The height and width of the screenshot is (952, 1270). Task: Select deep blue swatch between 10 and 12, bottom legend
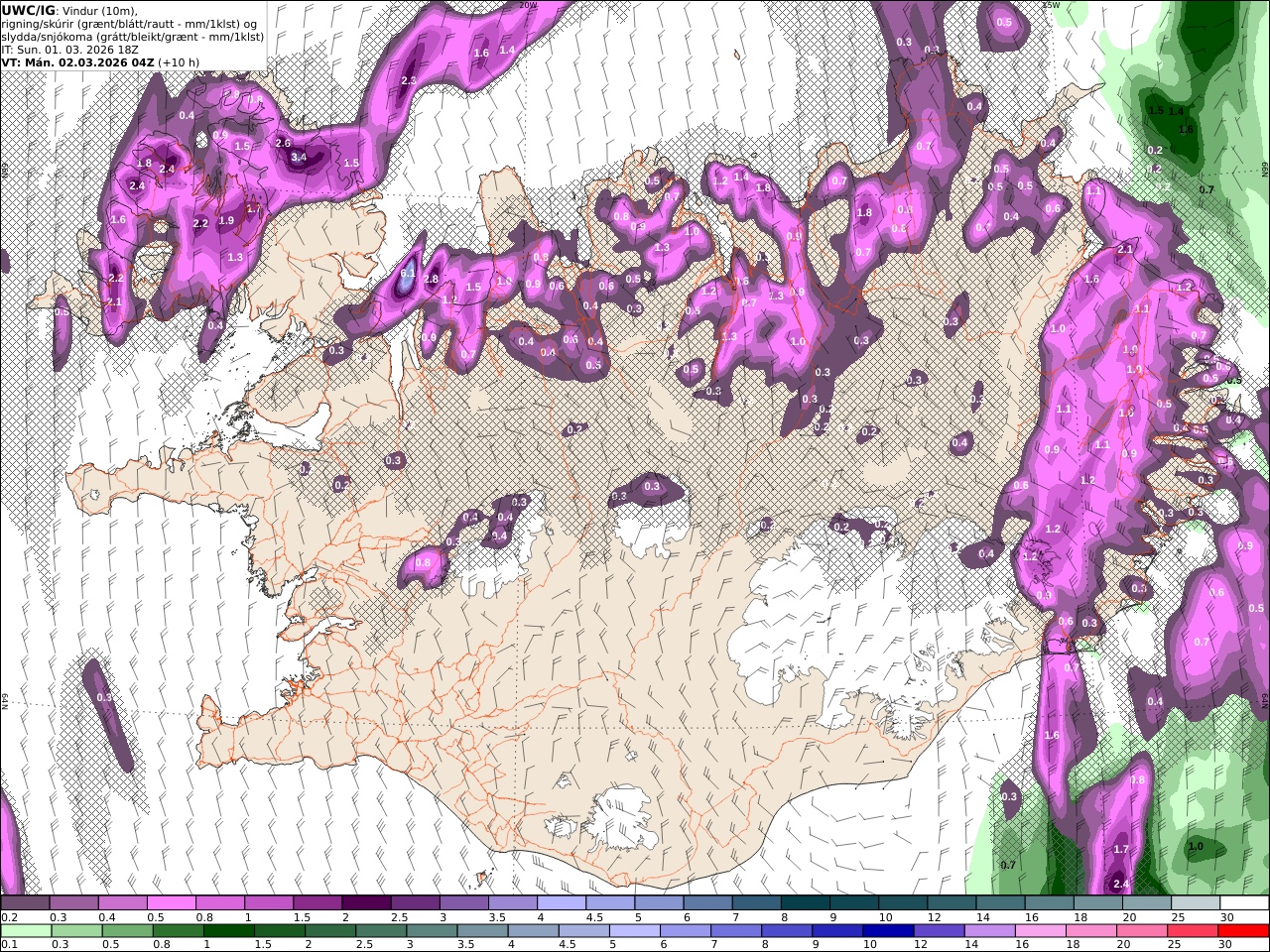coord(886,931)
